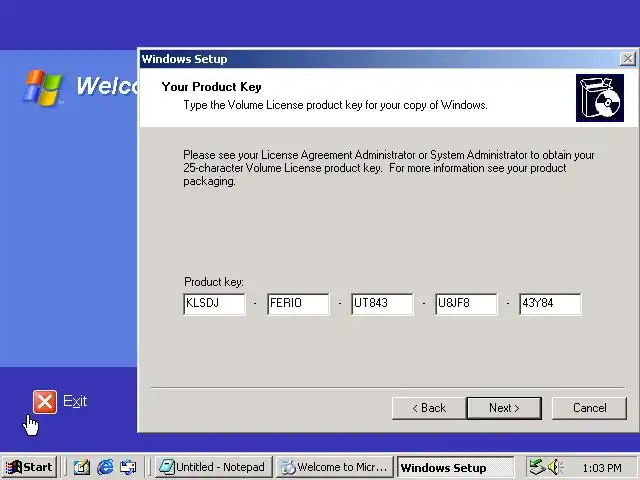Image resolution: width=640 pixels, height=480 pixels.
Task: Click the software box CD icon
Action: tap(600, 98)
